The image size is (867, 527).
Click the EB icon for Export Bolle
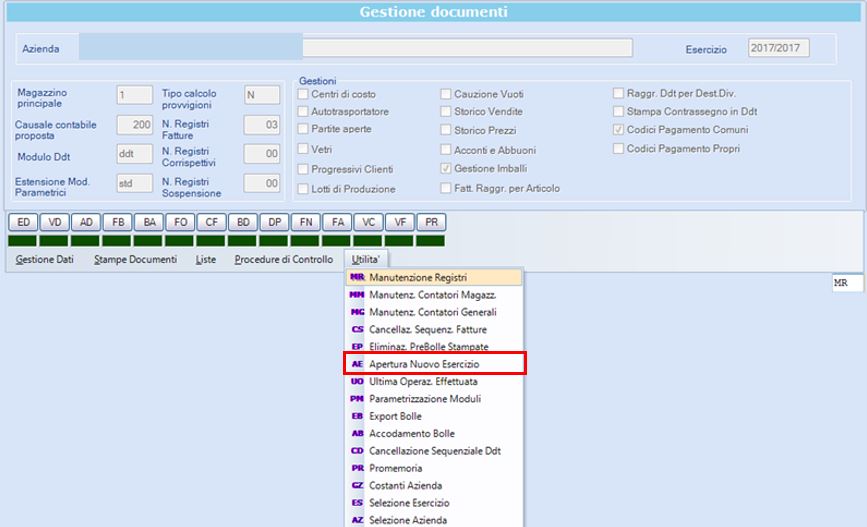coord(357,416)
